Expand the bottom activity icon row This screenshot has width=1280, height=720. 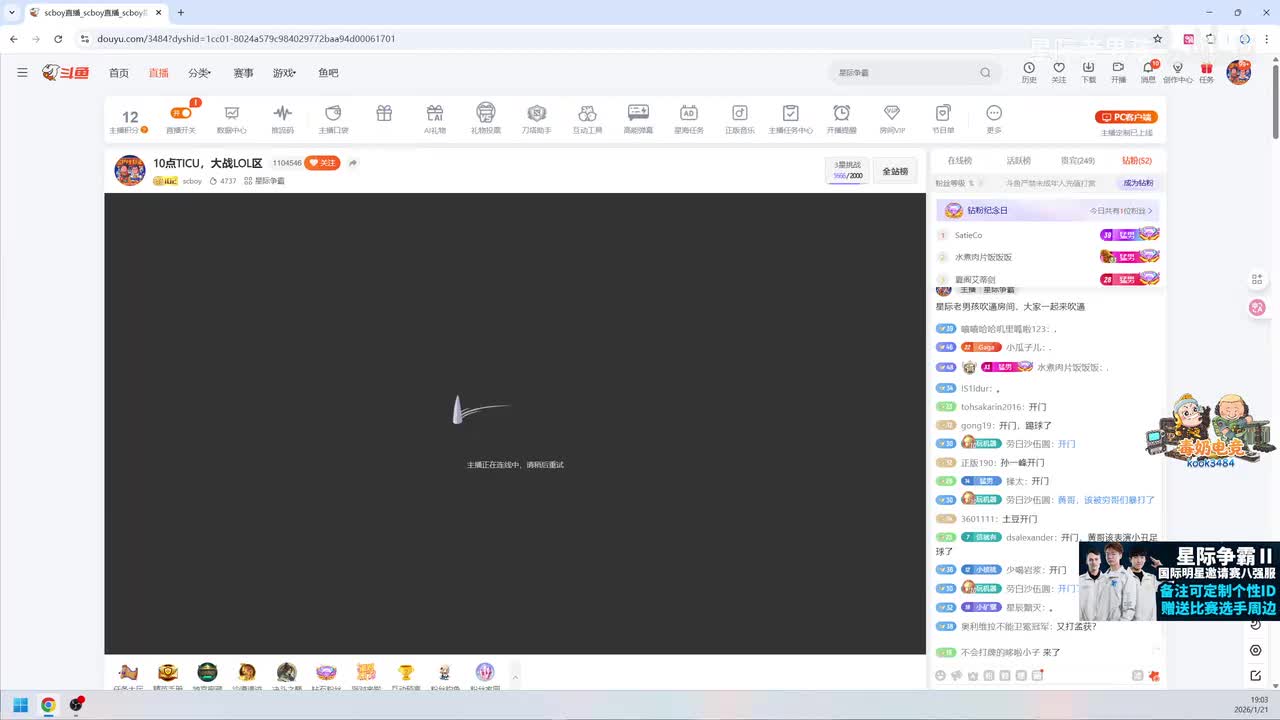[515, 676]
